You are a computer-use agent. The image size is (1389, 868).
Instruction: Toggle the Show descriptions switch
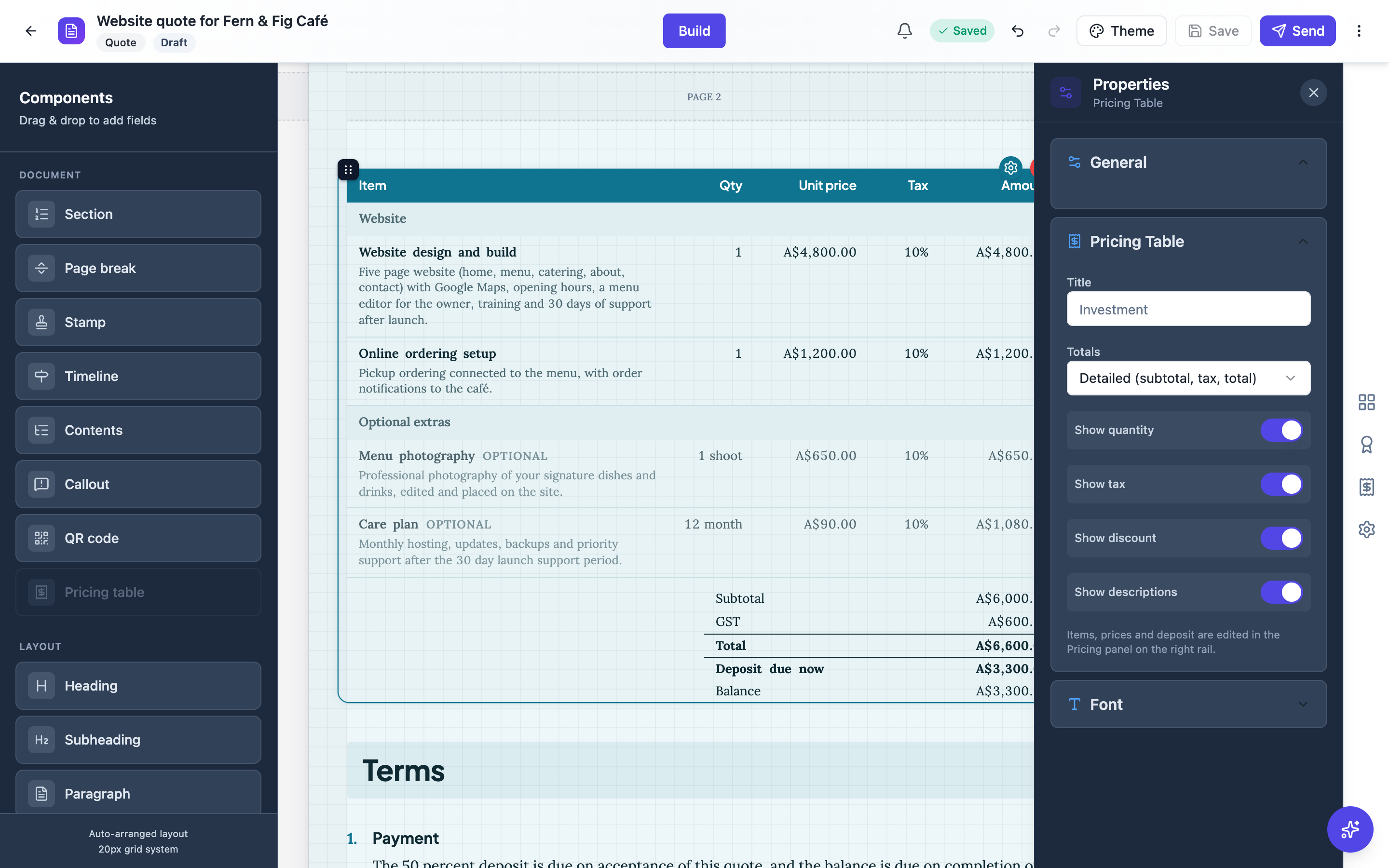click(x=1281, y=592)
